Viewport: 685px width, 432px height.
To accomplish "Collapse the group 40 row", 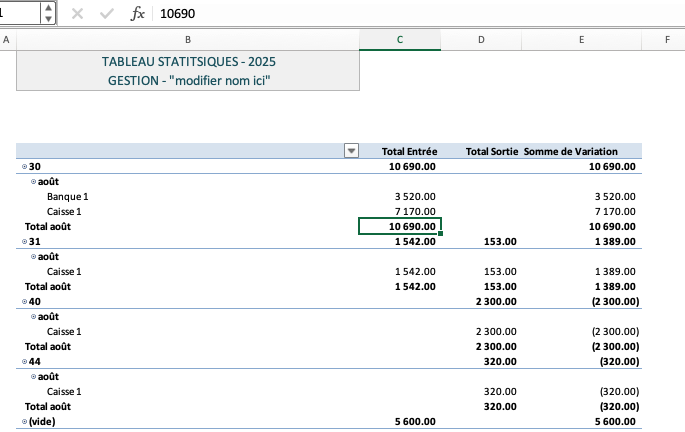I will coord(24,301).
